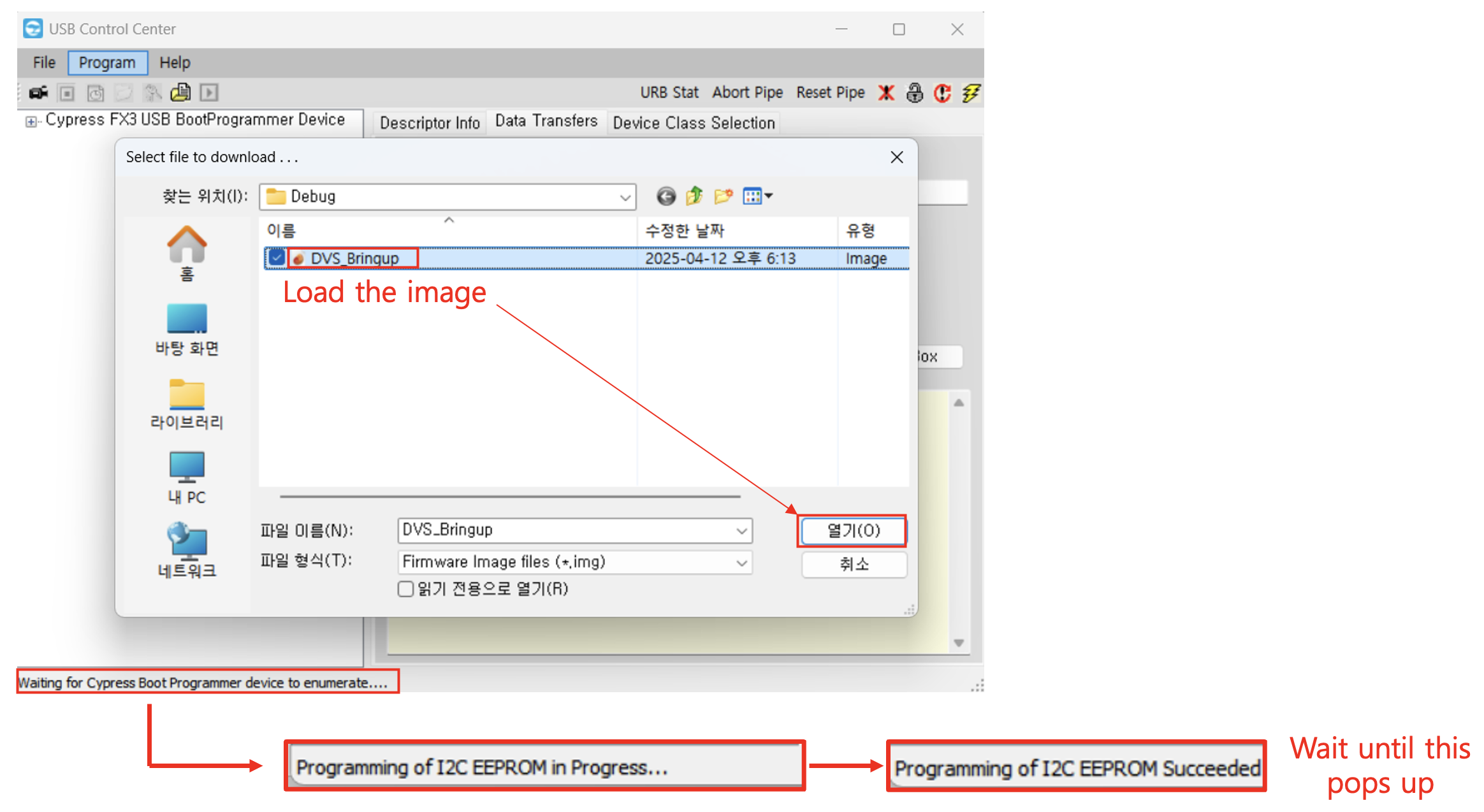Expand the Cypress FX3 USB BootProgrammer Device node
Viewport: 1484px width, 812px height.
(31, 121)
